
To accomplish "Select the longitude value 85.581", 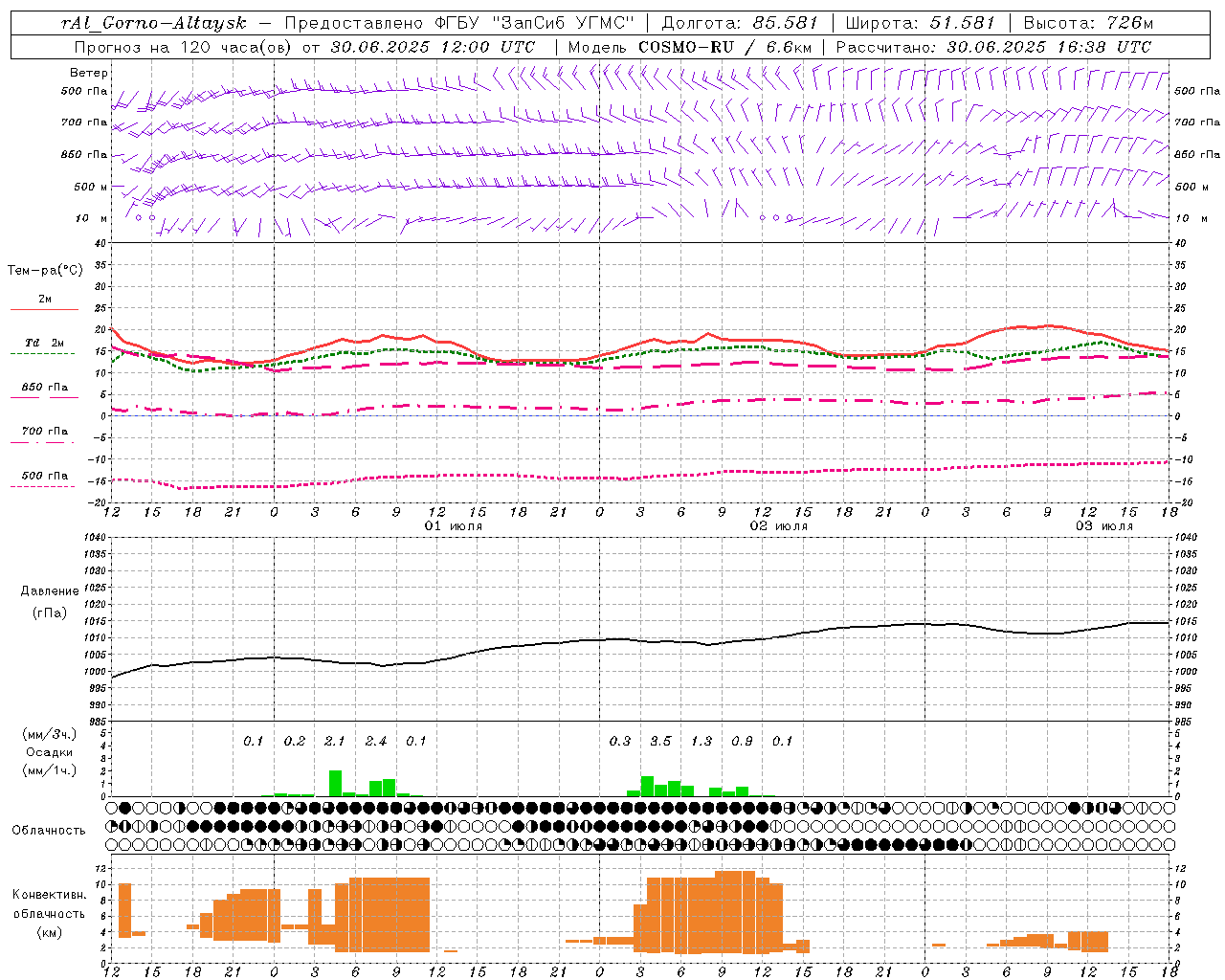I will click(x=785, y=23).
